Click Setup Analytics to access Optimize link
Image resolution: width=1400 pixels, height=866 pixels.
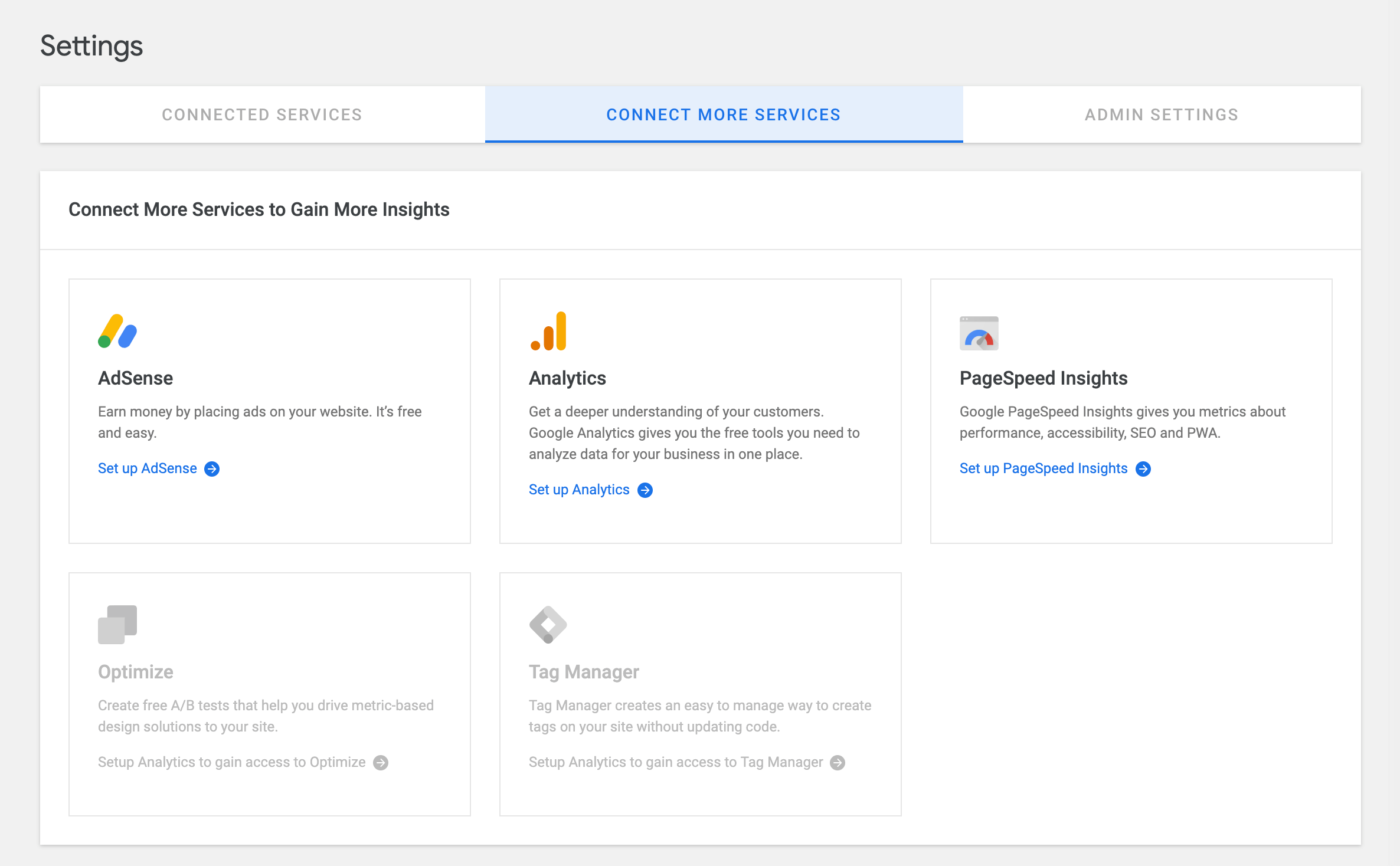[231, 762]
